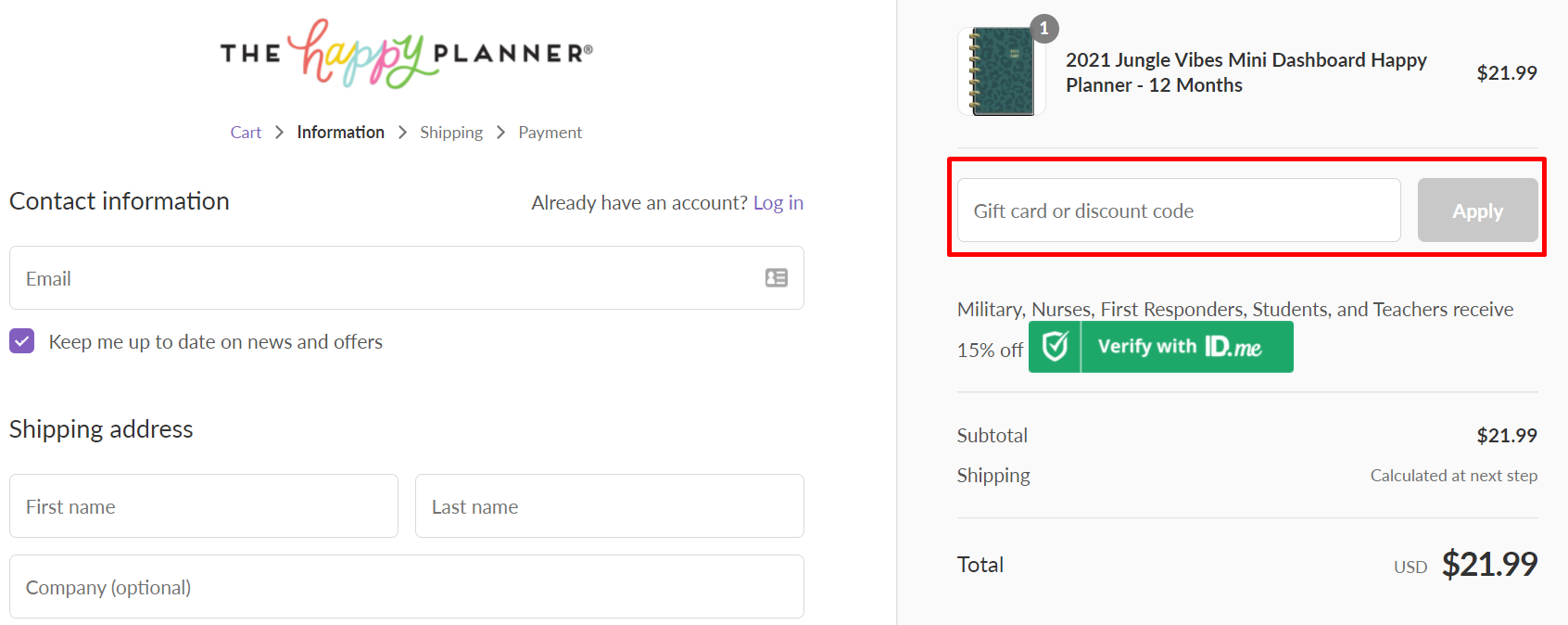Viewport: 1568px width, 625px height.
Task: Click the contact card icon in Email field
Action: (777, 278)
